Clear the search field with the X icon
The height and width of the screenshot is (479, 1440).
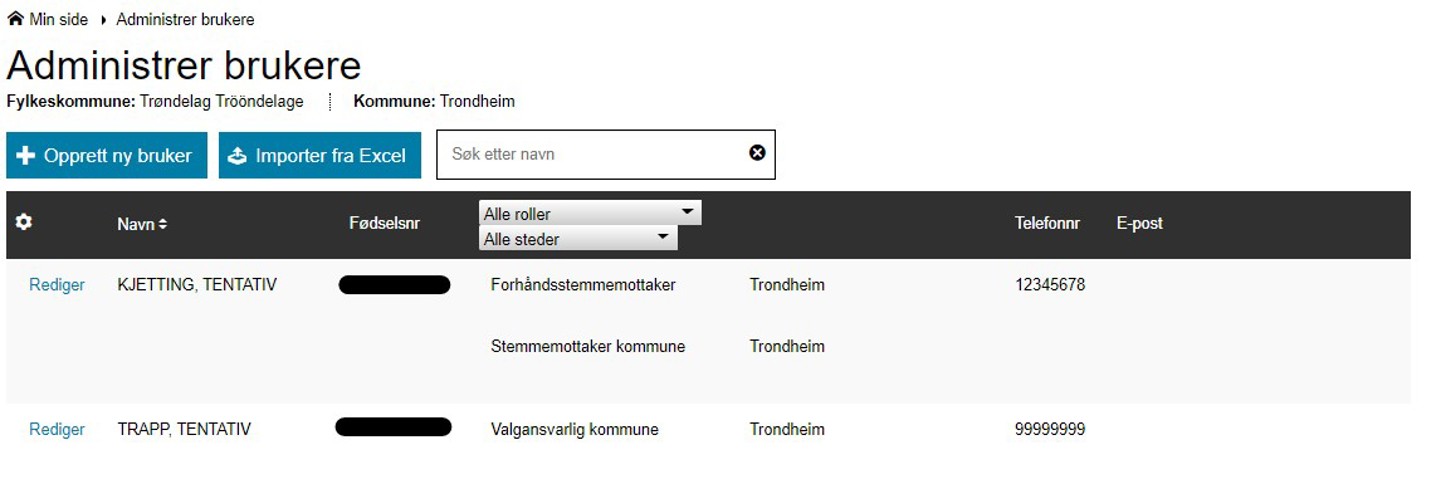pyautogui.click(x=757, y=153)
